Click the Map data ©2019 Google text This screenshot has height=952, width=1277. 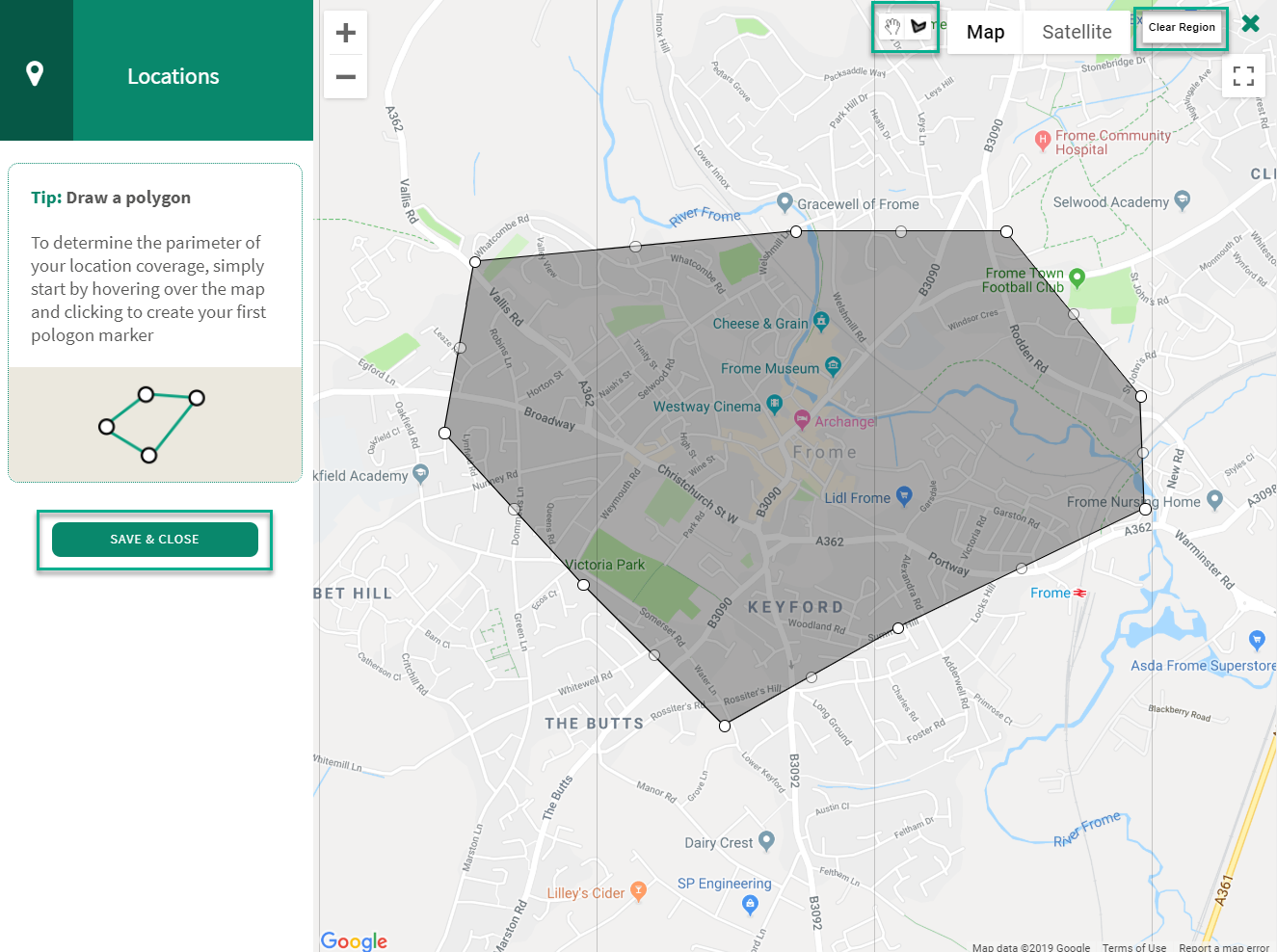[1031, 947]
